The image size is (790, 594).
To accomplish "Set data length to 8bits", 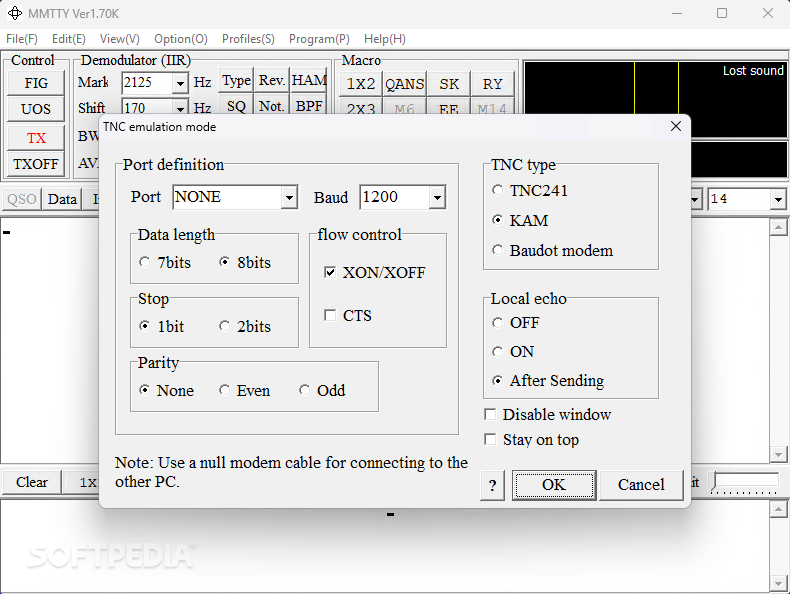I will pyautogui.click(x=245, y=262).
